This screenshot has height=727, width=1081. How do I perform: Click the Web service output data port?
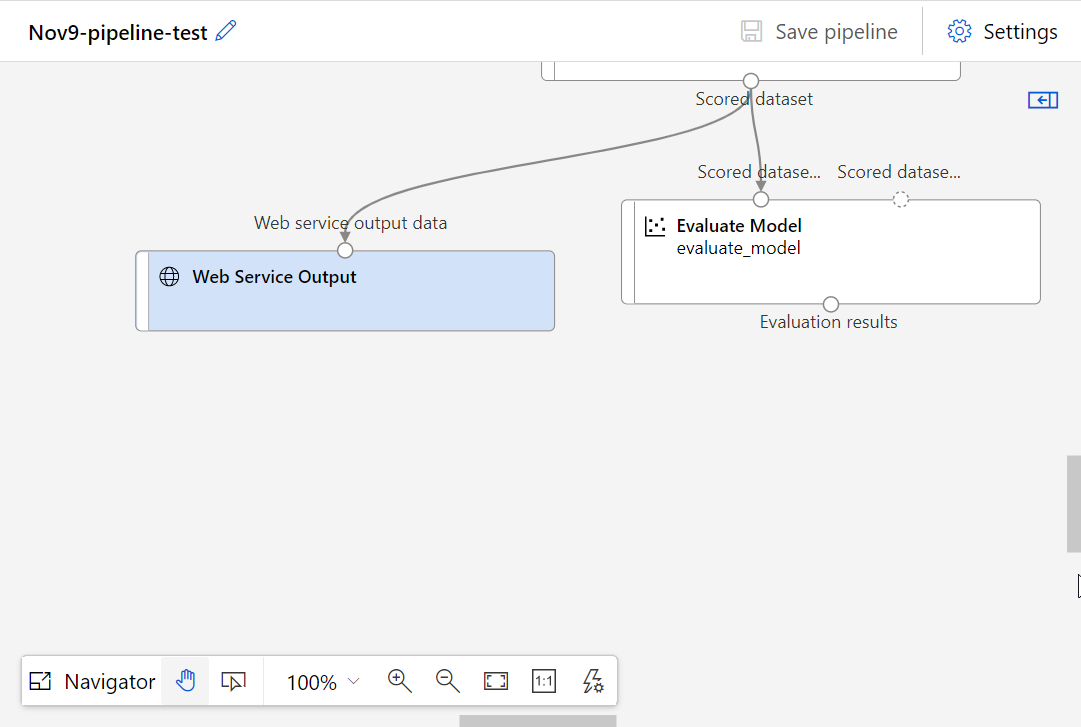point(345,250)
